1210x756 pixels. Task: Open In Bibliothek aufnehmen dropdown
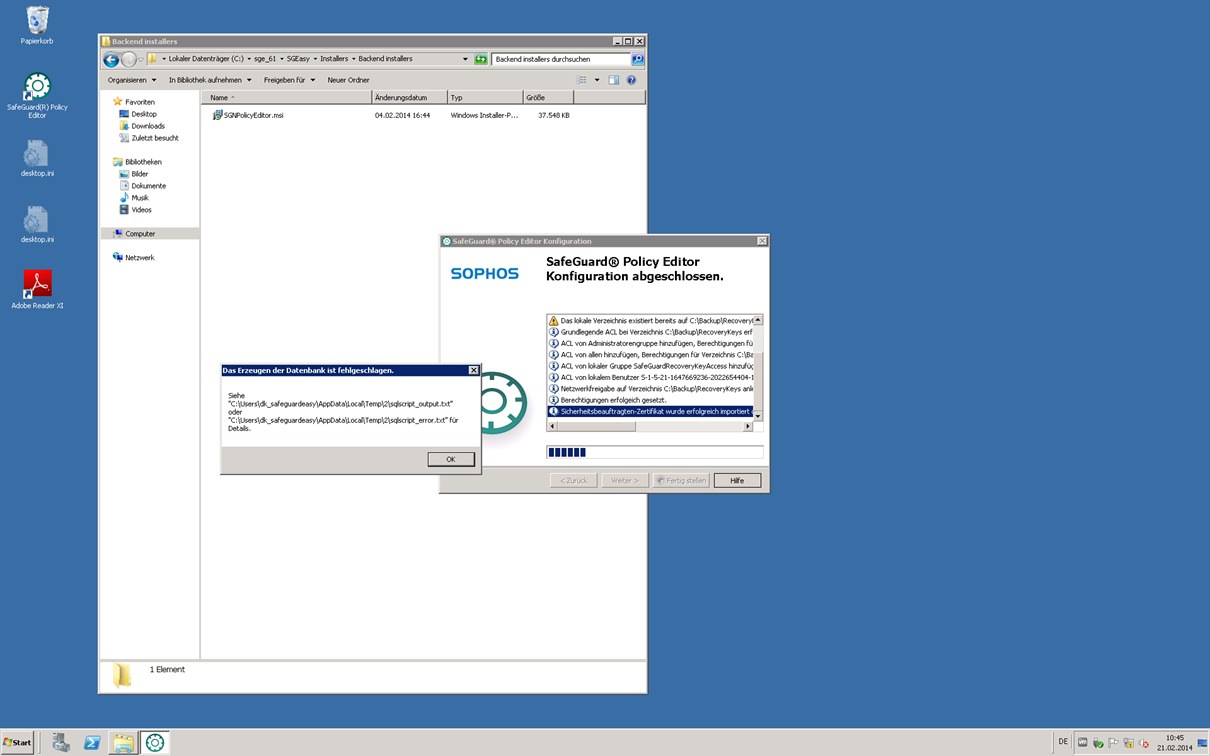pos(210,80)
